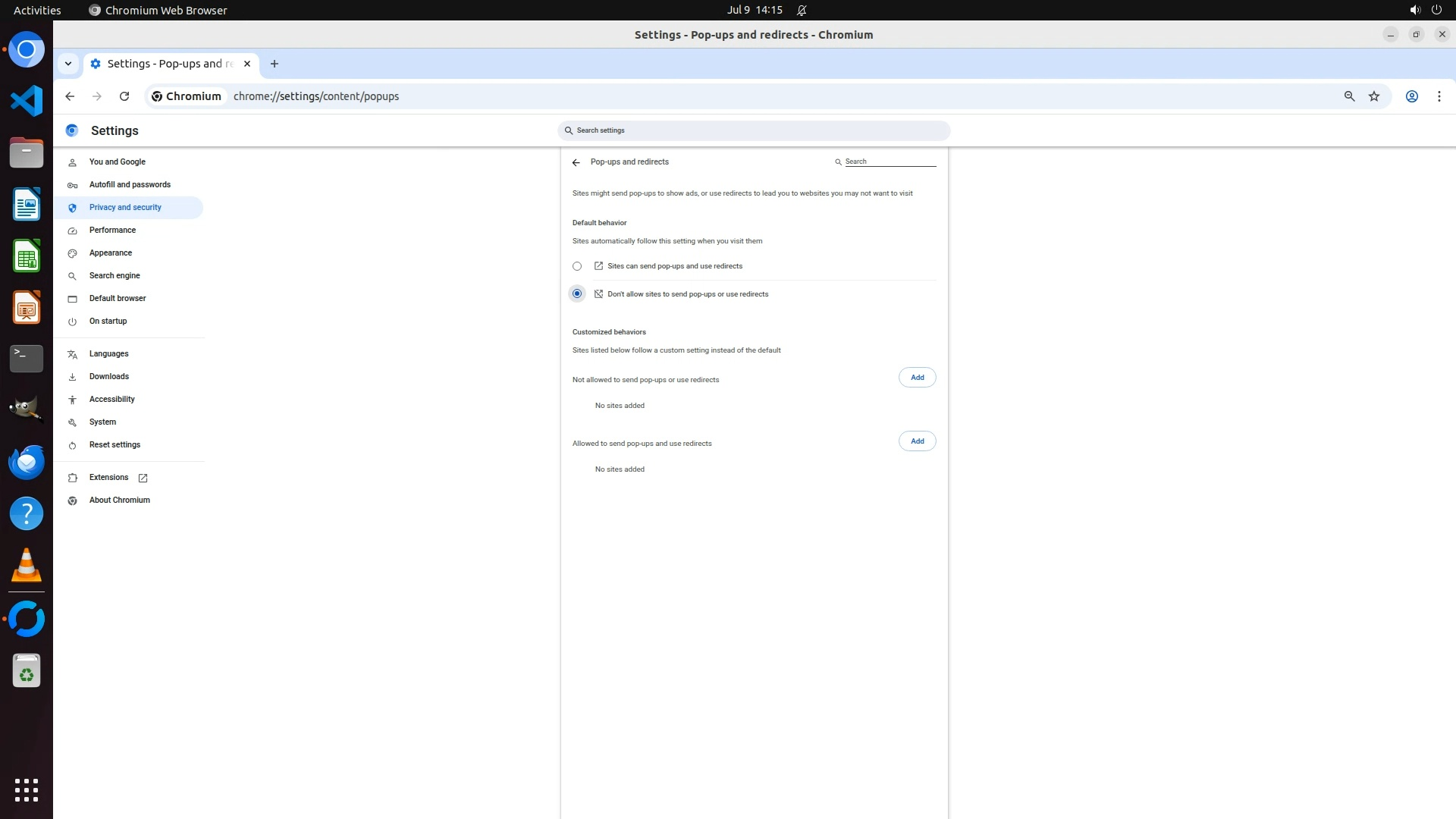Screen dimensions: 1456x819
Task: Add site to Allowed pop-ups list
Action: tap(917, 441)
